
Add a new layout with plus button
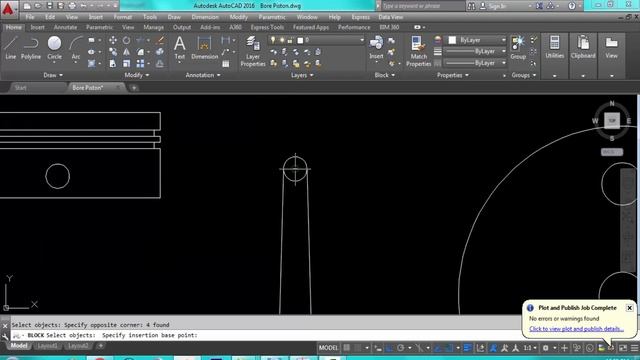tap(100, 346)
